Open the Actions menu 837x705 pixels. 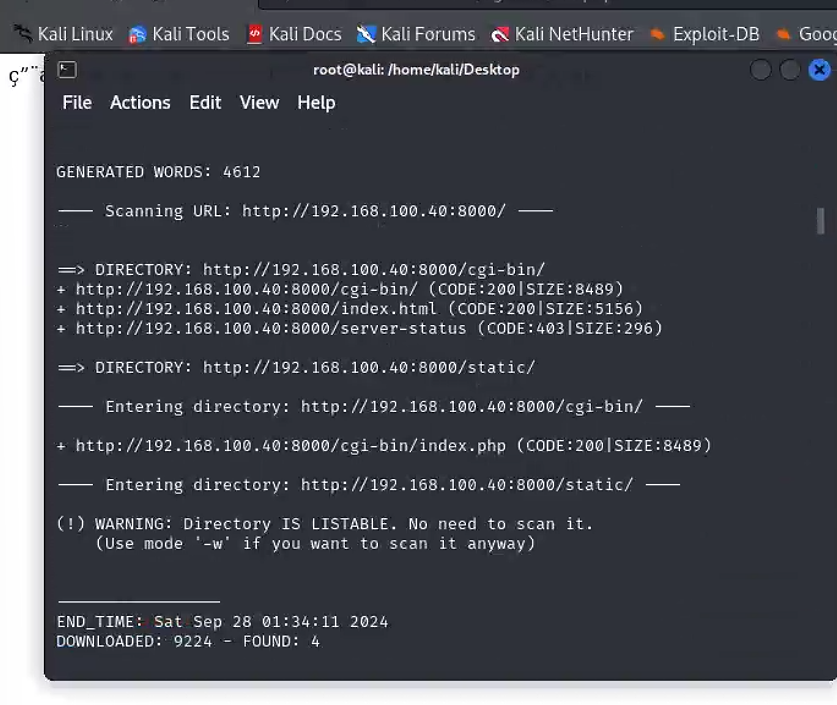(x=140, y=102)
